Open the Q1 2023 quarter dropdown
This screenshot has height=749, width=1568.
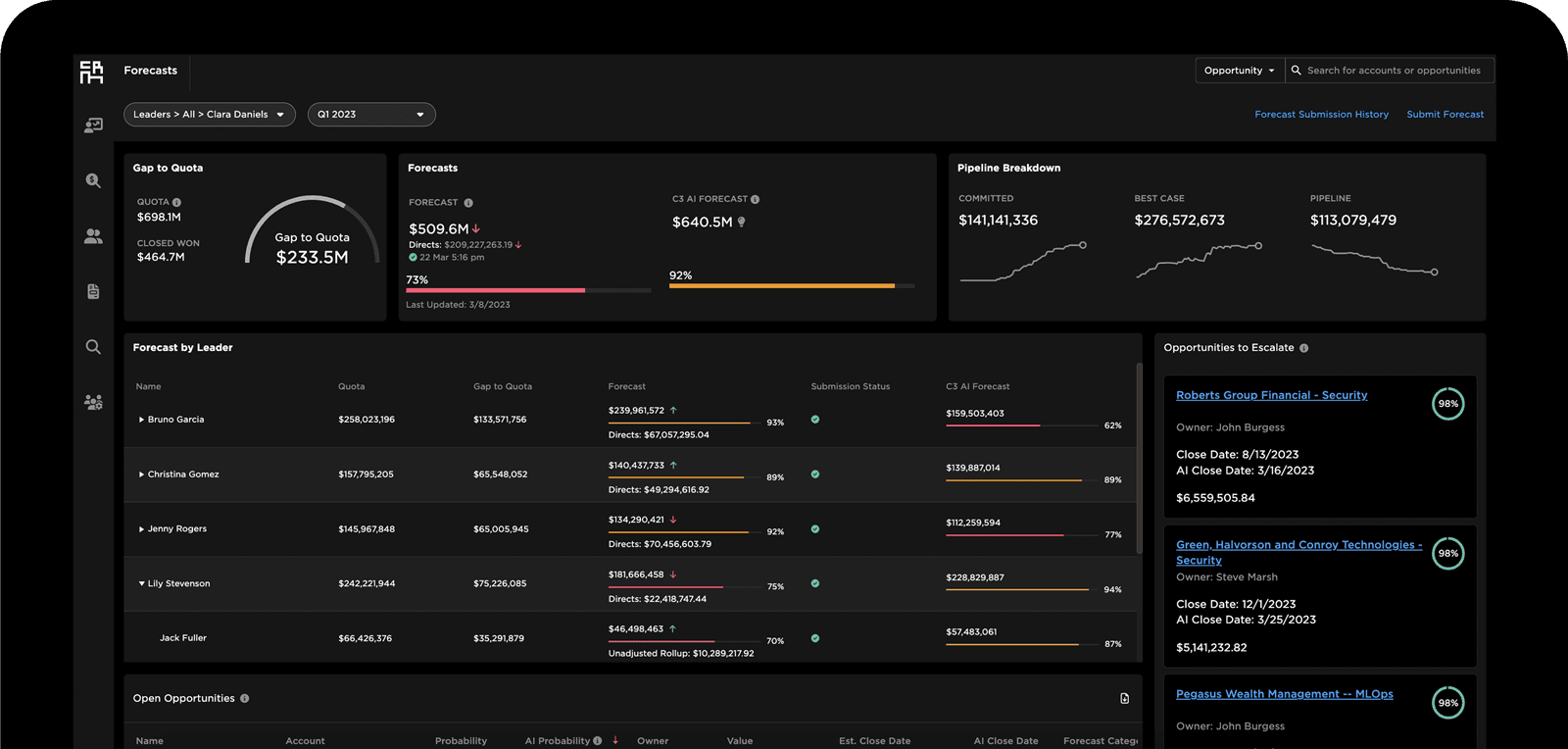point(371,115)
